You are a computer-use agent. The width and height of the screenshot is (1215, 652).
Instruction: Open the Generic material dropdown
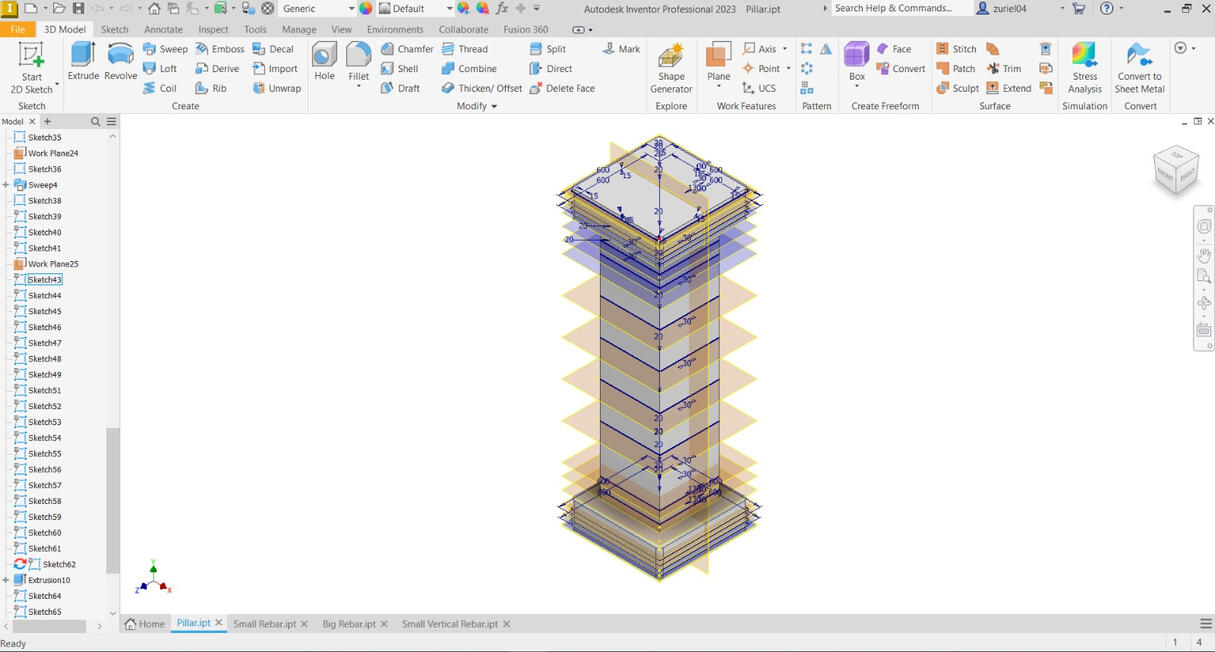coord(350,9)
